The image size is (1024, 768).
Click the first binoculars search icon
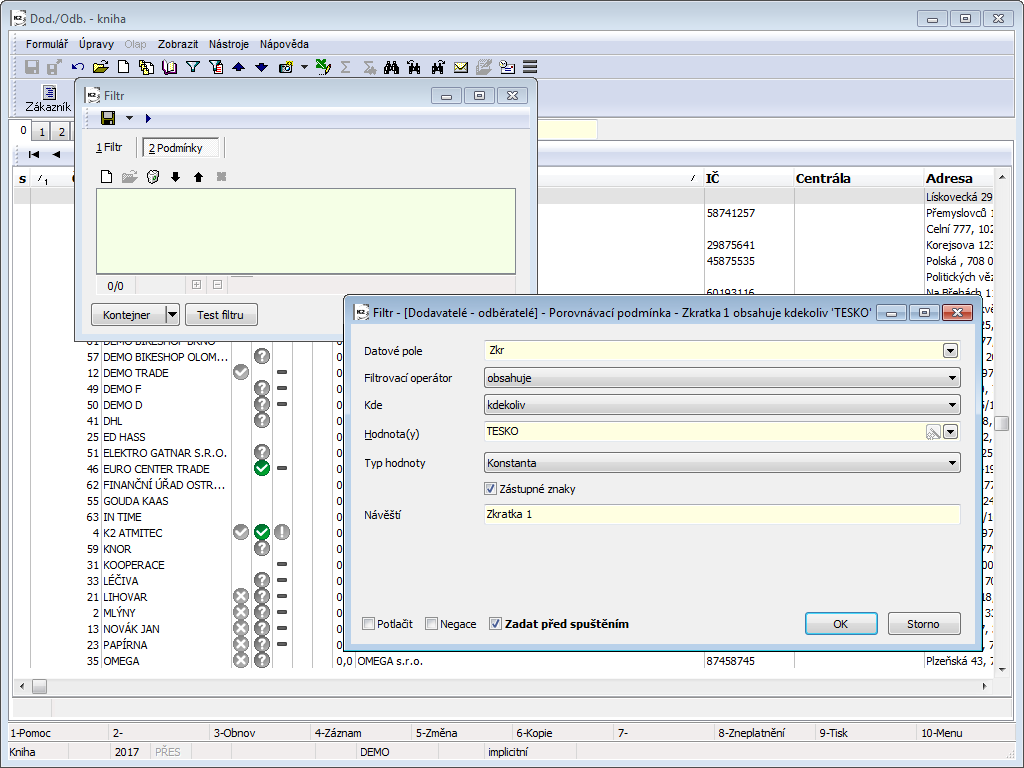[392, 67]
